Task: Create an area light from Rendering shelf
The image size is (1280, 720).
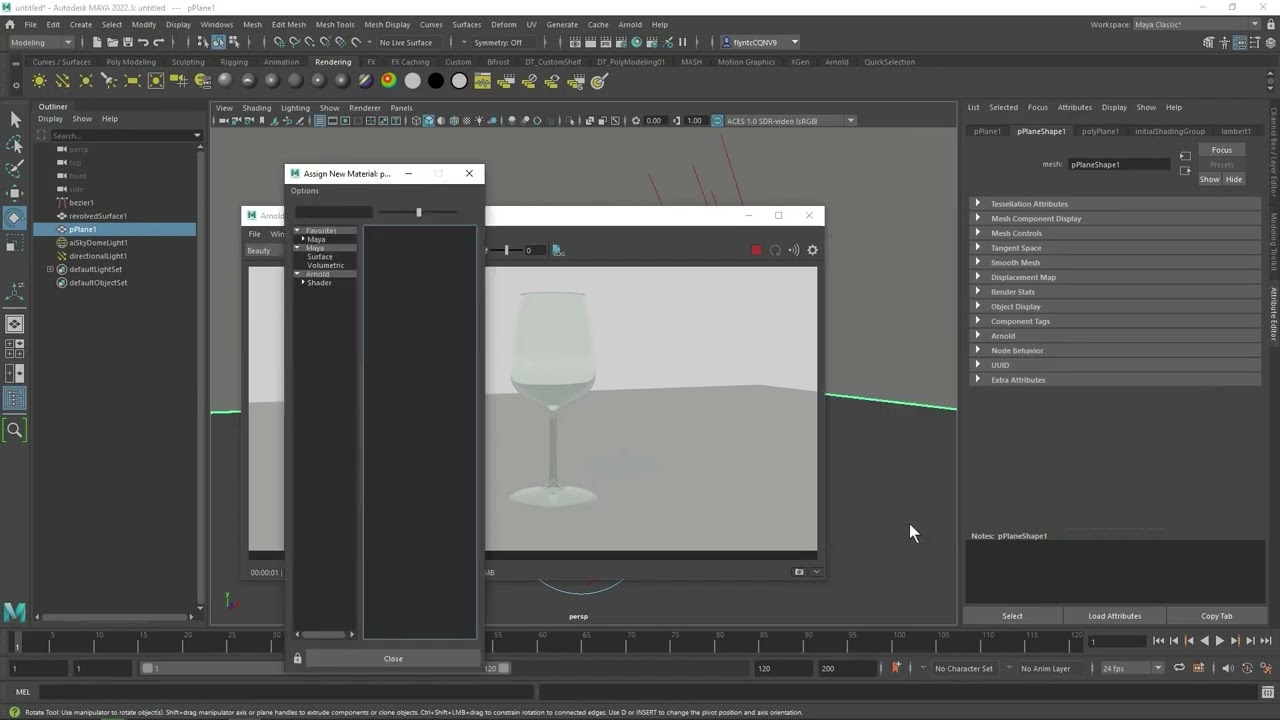Action: (132, 81)
